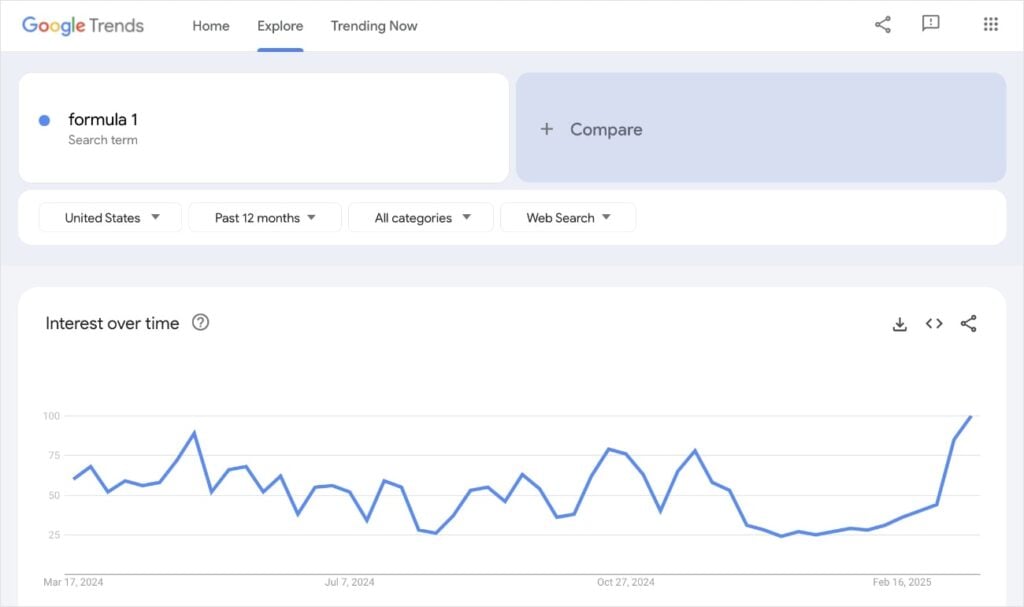Click the Google Trends logo
Viewport: 1024px width, 607px height.
(85, 25)
